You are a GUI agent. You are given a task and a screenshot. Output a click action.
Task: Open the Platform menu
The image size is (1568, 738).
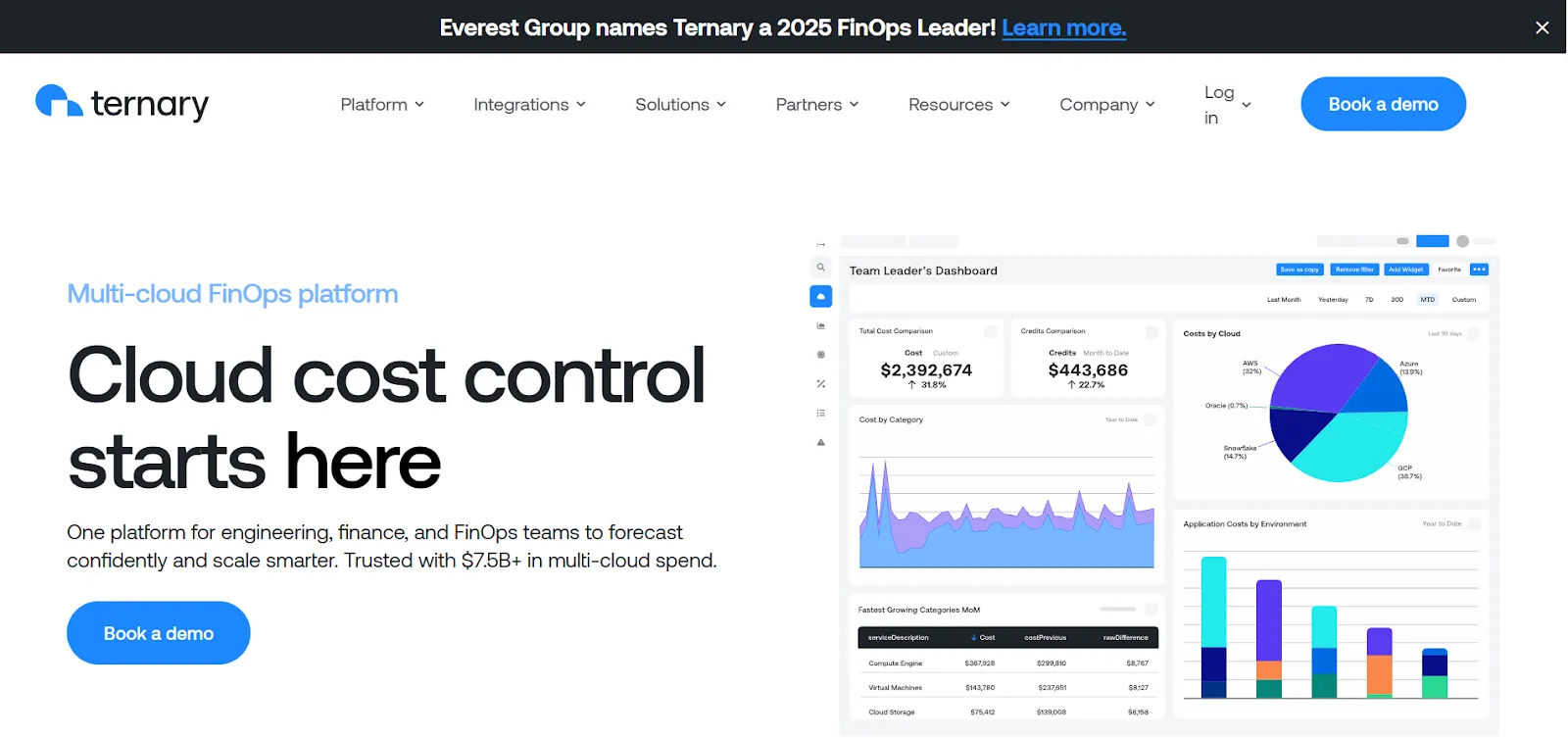[x=382, y=104]
